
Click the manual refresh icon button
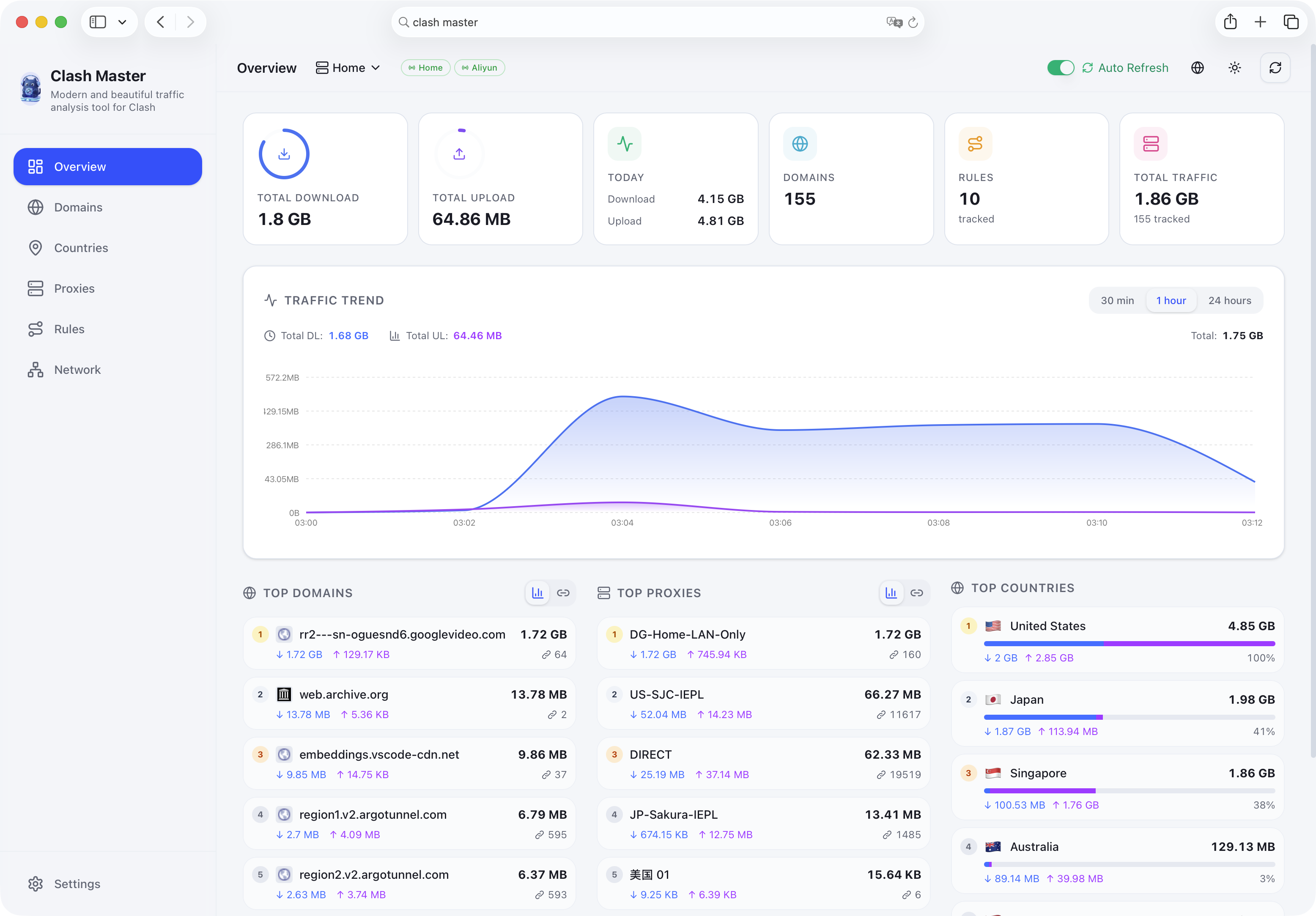1275,68
